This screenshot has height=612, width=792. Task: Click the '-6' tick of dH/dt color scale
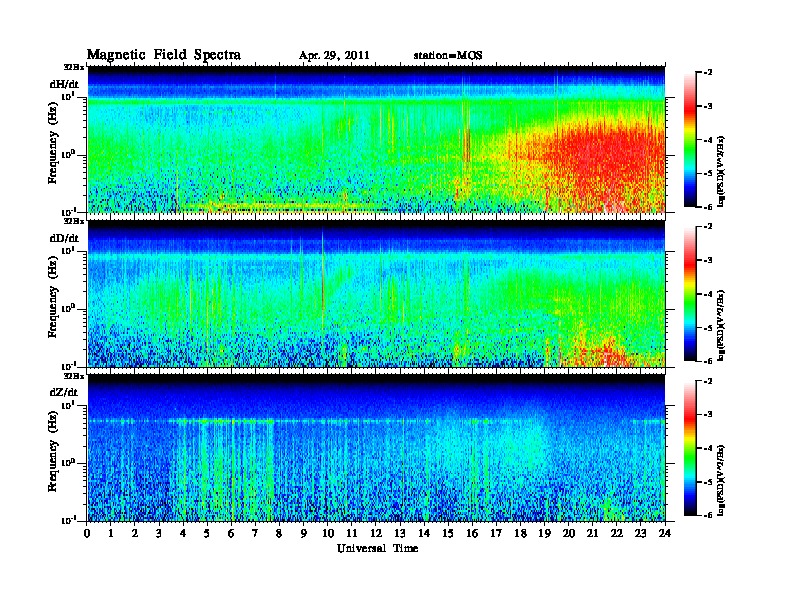click(x=708, y=207)
